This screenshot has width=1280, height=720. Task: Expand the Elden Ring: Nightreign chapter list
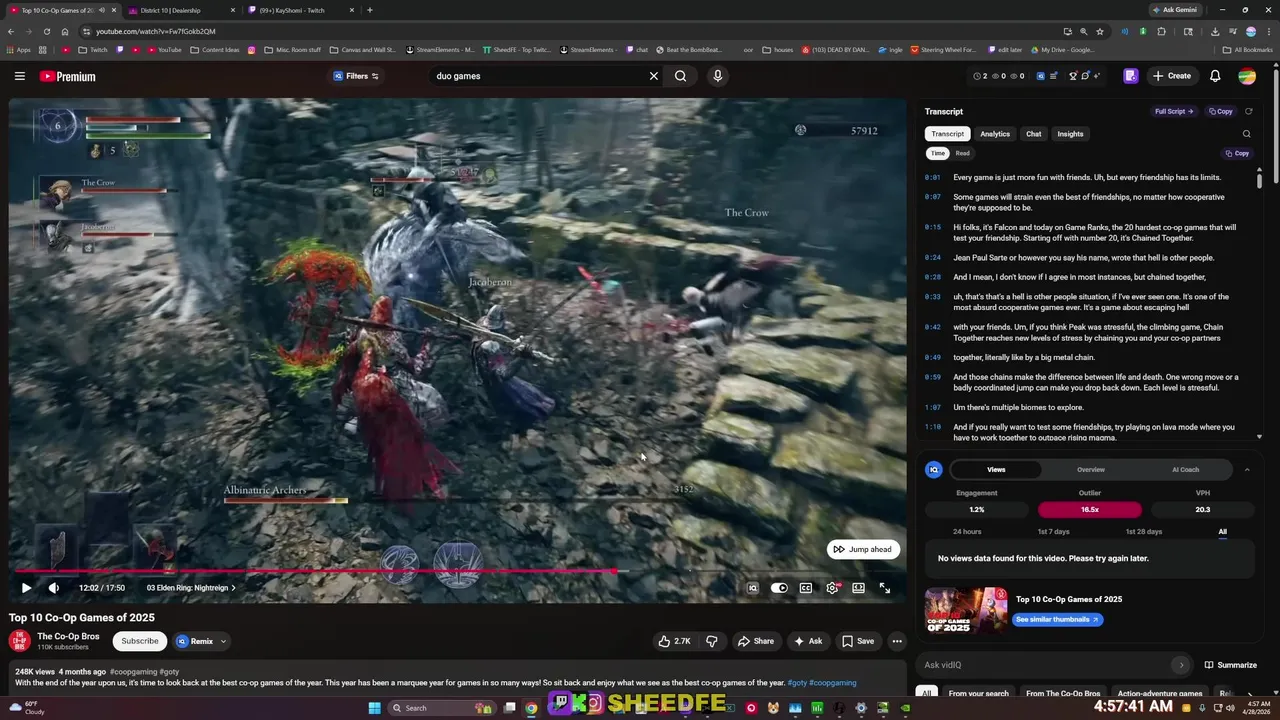point(191,588)
